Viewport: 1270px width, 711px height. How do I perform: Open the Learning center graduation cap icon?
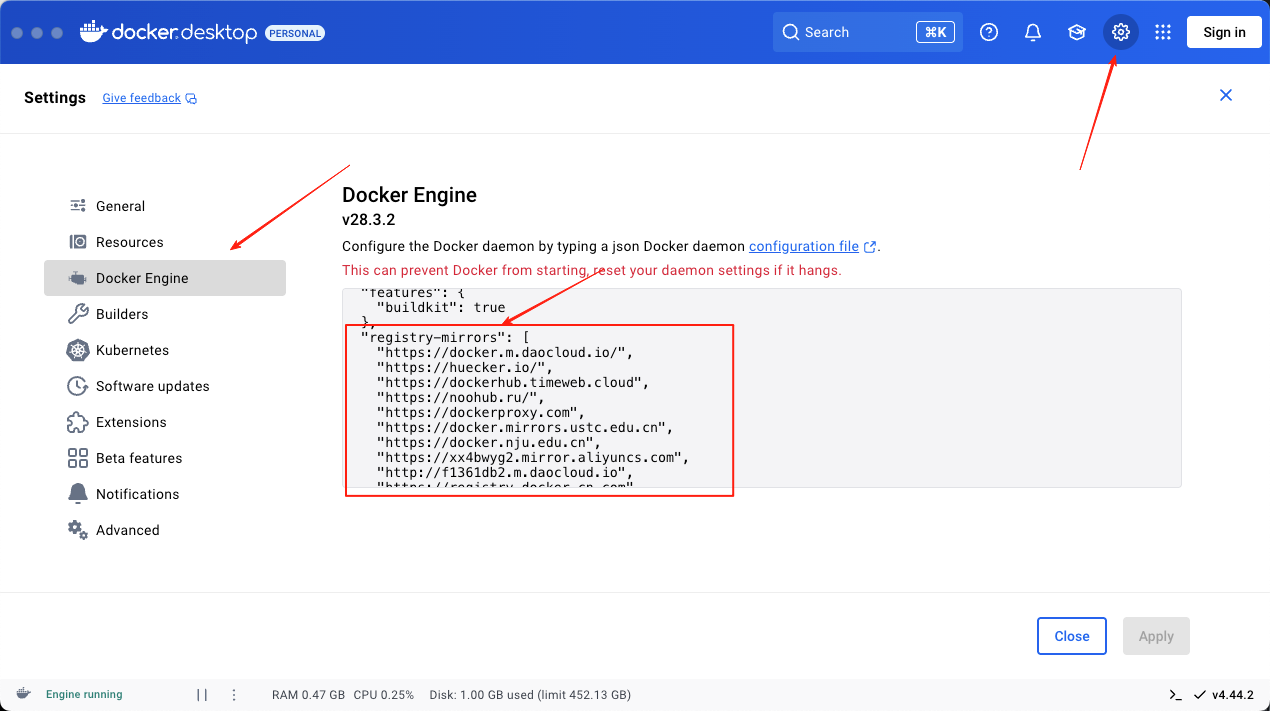coord(1077,32)
